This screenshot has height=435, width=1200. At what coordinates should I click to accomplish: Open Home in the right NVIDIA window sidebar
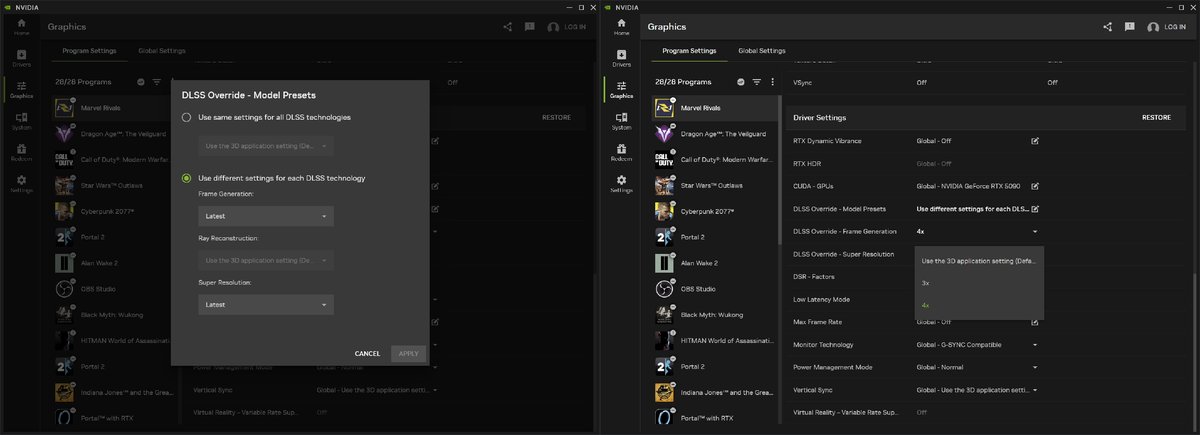621,26
